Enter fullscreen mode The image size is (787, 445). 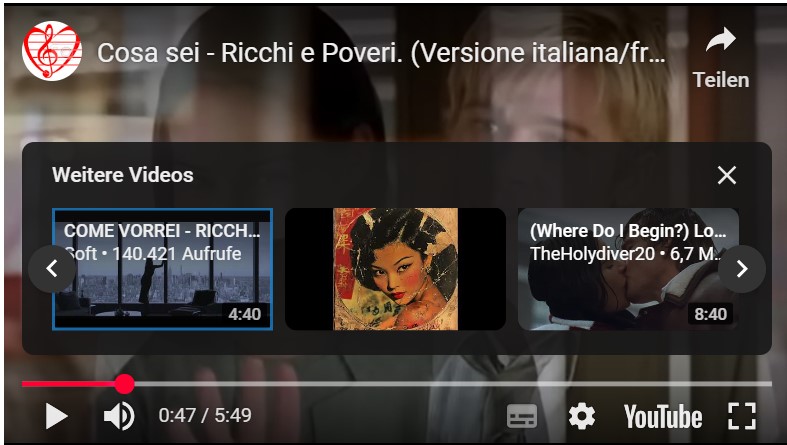(742, 416)
